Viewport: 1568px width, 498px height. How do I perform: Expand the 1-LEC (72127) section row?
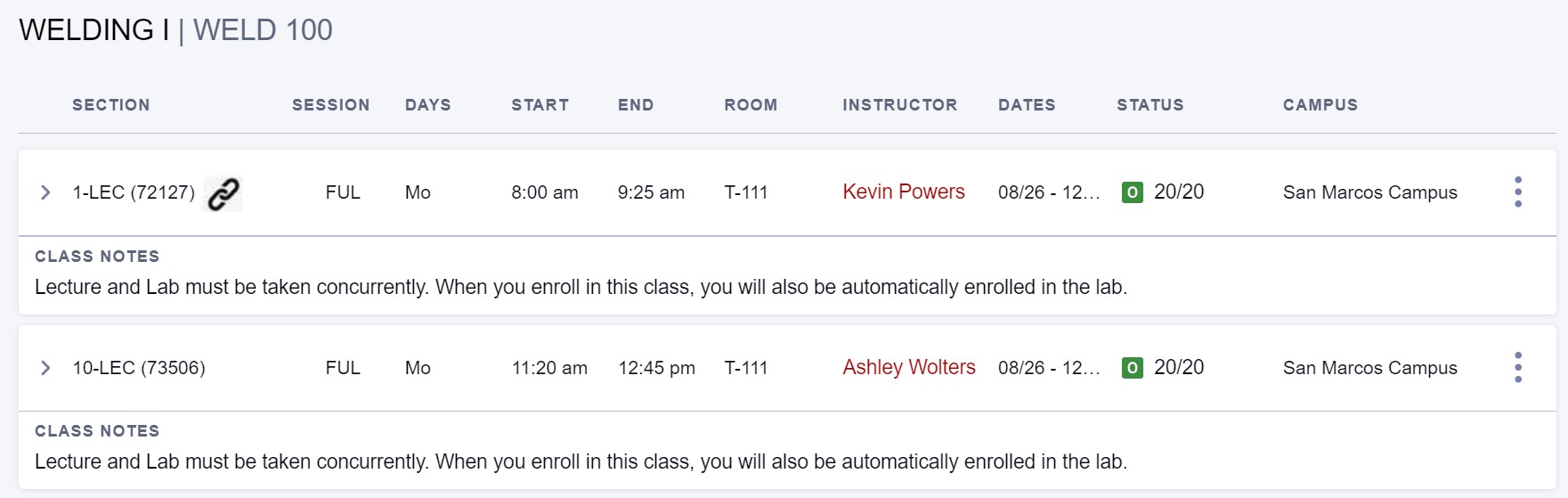click(x=45, y=192)
